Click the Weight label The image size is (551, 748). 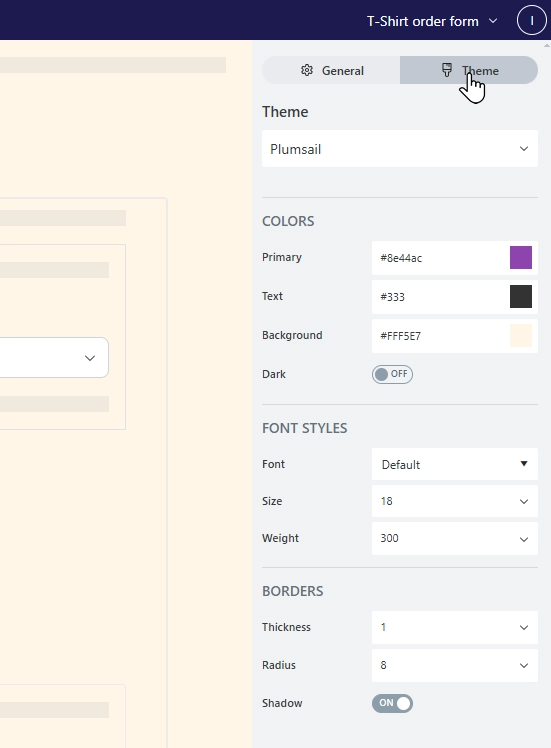[x=281, y=538]
